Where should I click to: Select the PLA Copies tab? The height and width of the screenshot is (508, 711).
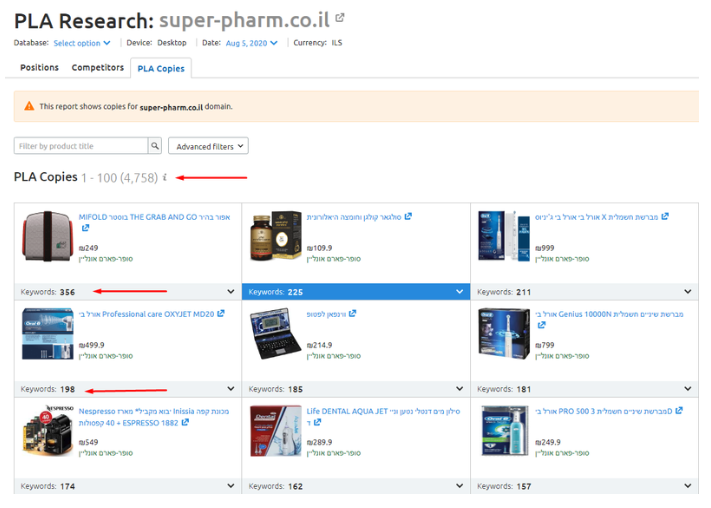tap(161, 68)
